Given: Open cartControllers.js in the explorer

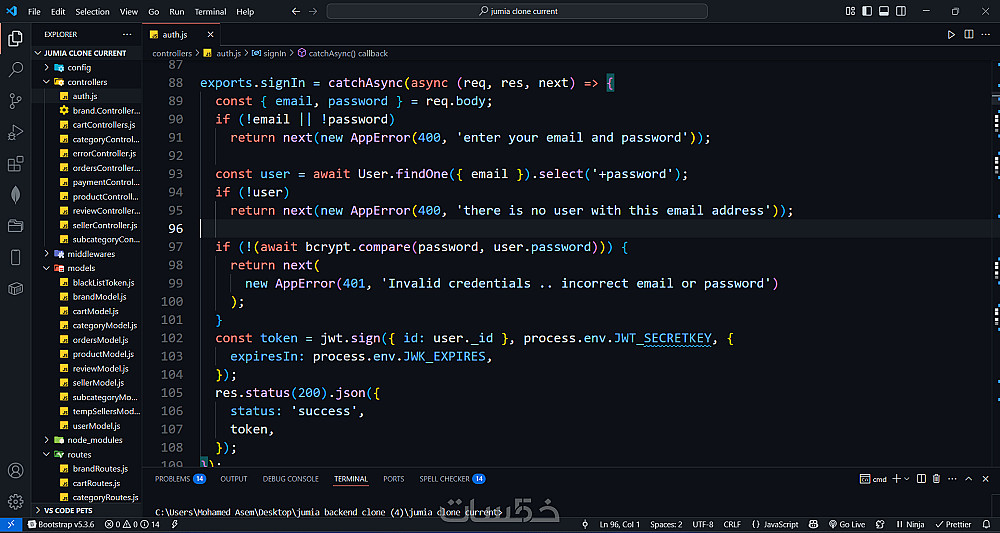Looking at the screenshot, I should click(x=104, y=125).
